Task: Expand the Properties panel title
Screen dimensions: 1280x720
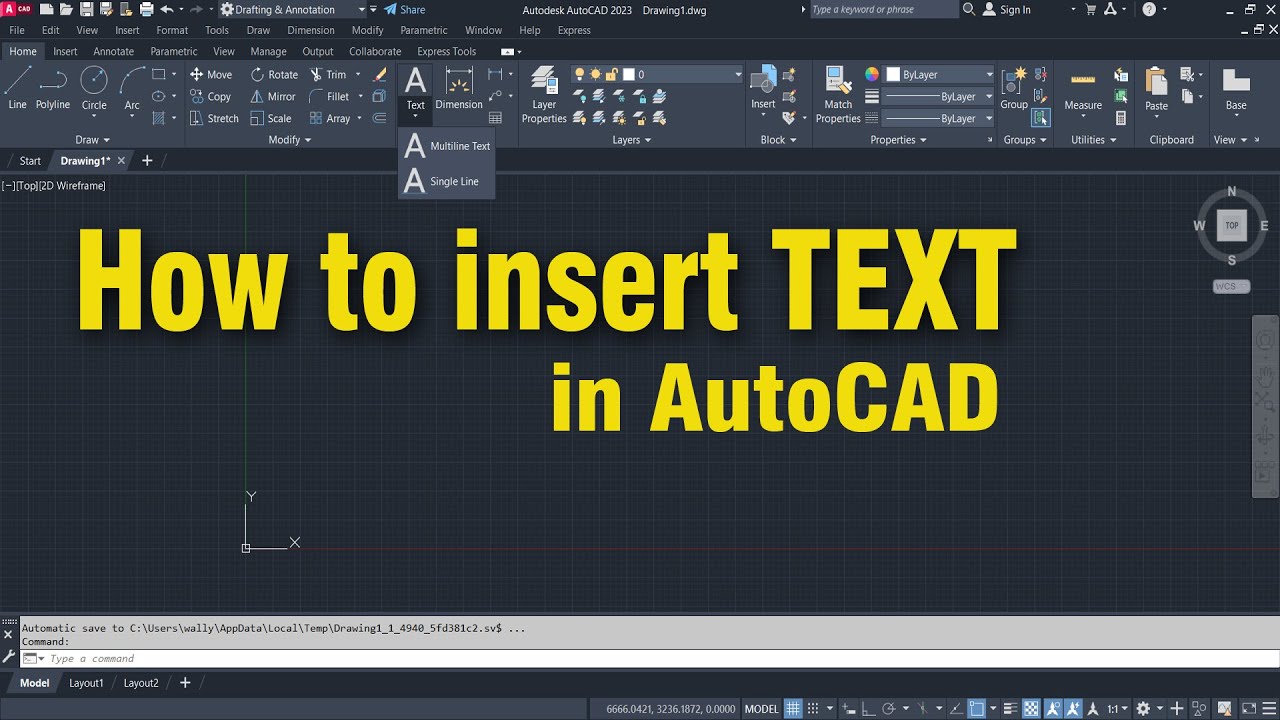Action: (898, 140)
